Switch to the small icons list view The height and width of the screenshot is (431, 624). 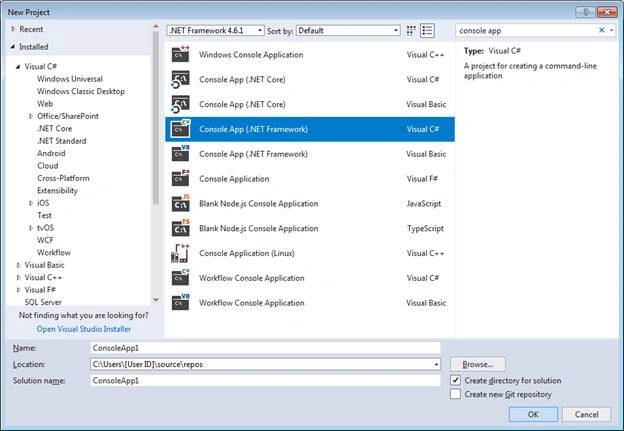tap(427, 31)
